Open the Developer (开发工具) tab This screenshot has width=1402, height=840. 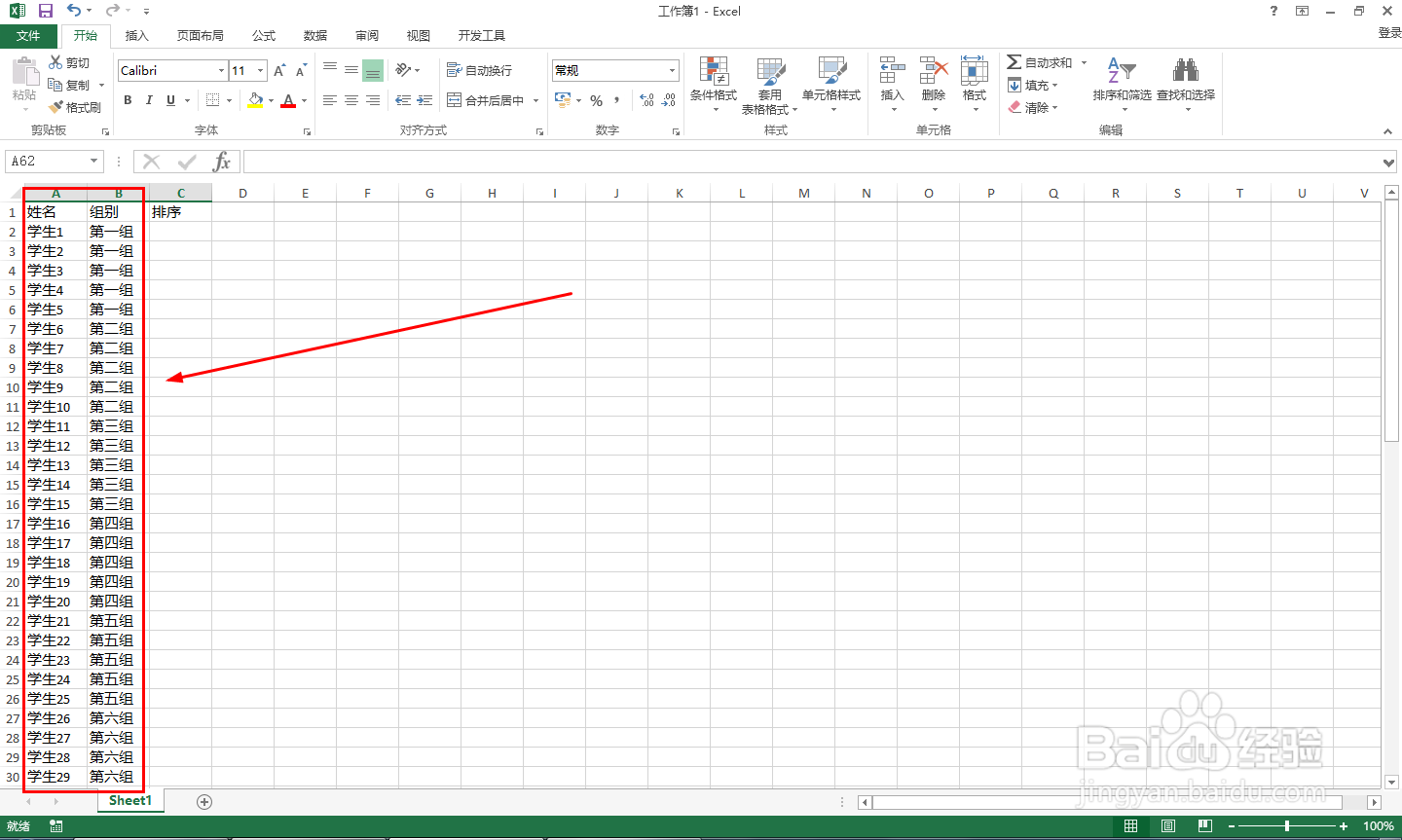tap(482, 35)
